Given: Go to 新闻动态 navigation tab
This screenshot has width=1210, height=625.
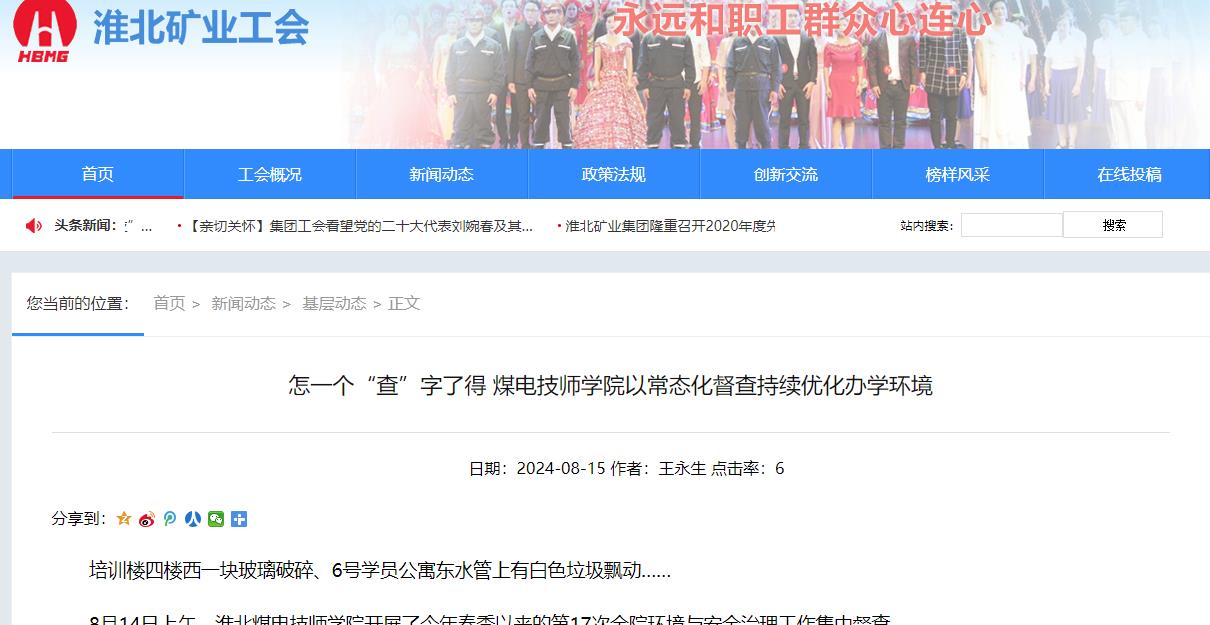Looking at the screenshot, I should point(442,174).
